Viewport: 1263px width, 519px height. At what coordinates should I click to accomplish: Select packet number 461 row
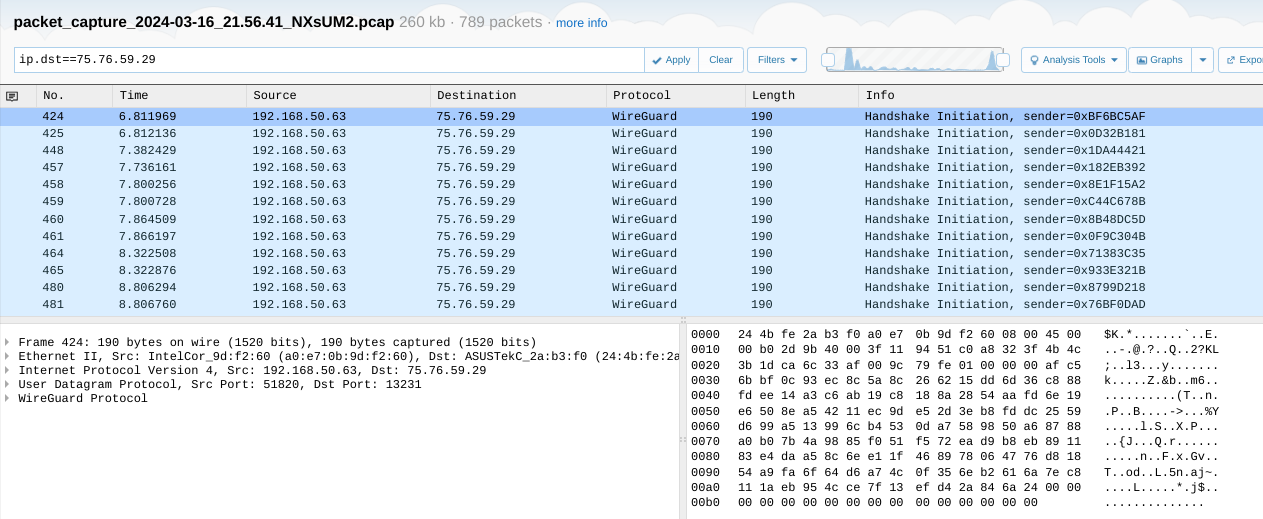click(631, 235)
